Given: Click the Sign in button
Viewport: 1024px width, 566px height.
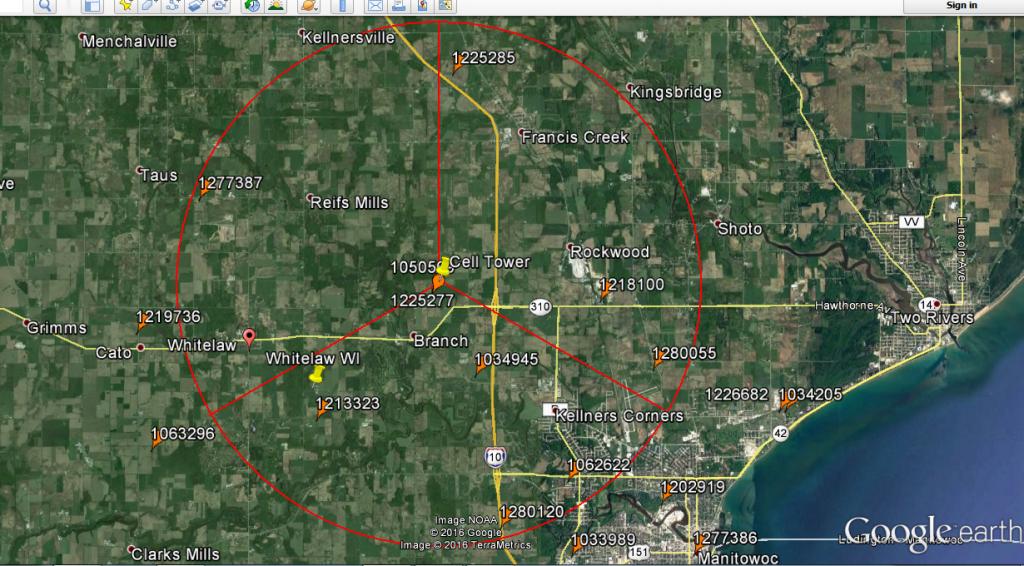Looking at the screenshot, I should point(962,6).
